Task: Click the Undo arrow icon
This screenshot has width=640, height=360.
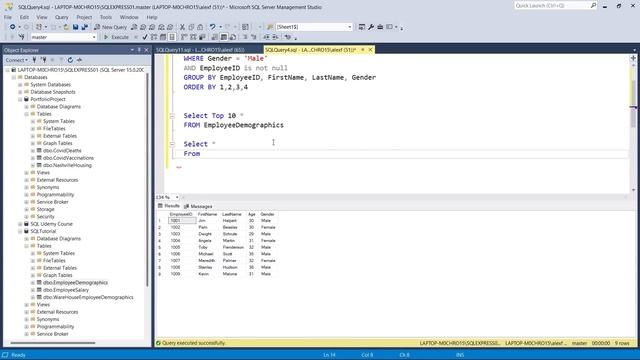Action: (212, 27)
